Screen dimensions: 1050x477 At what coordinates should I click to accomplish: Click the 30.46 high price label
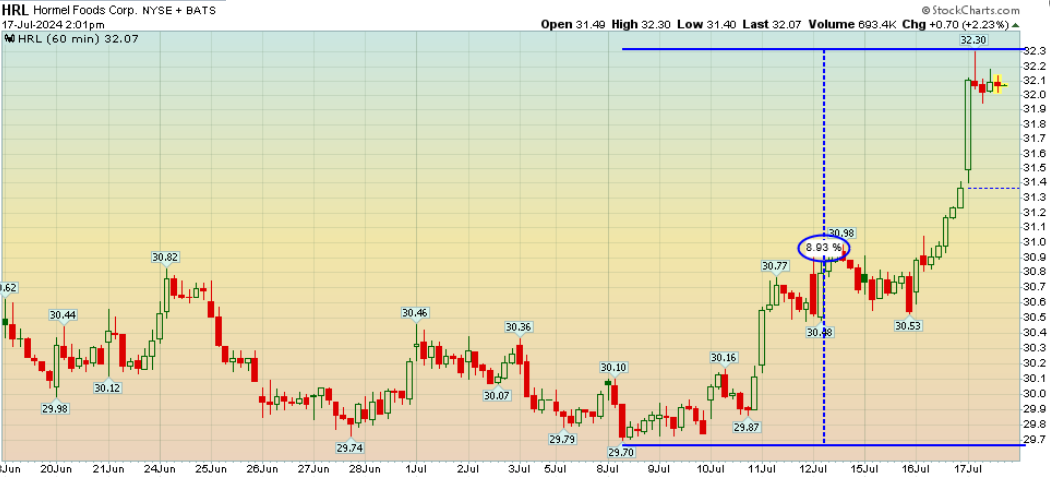(x=415, y=313)
